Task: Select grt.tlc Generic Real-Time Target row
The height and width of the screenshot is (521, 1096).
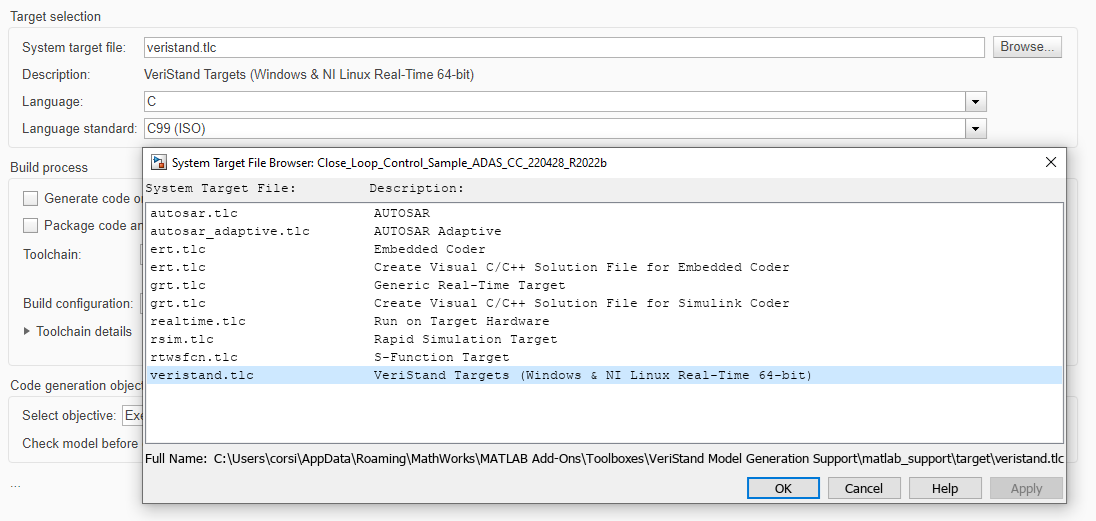Action: (x=605, y=285)
